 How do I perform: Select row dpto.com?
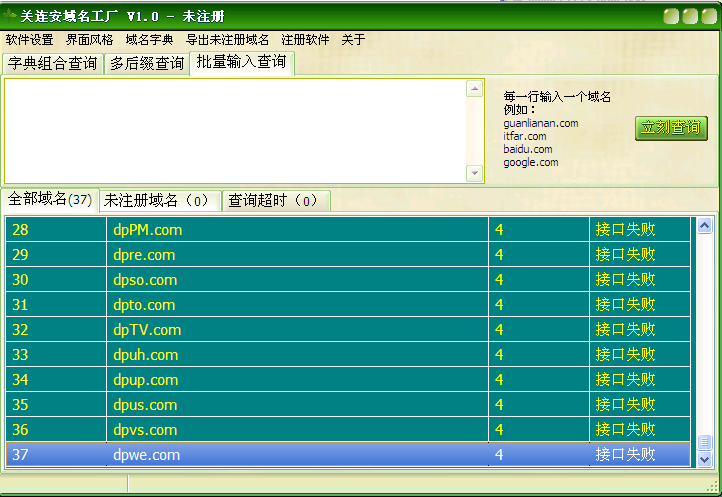point(348,304)
